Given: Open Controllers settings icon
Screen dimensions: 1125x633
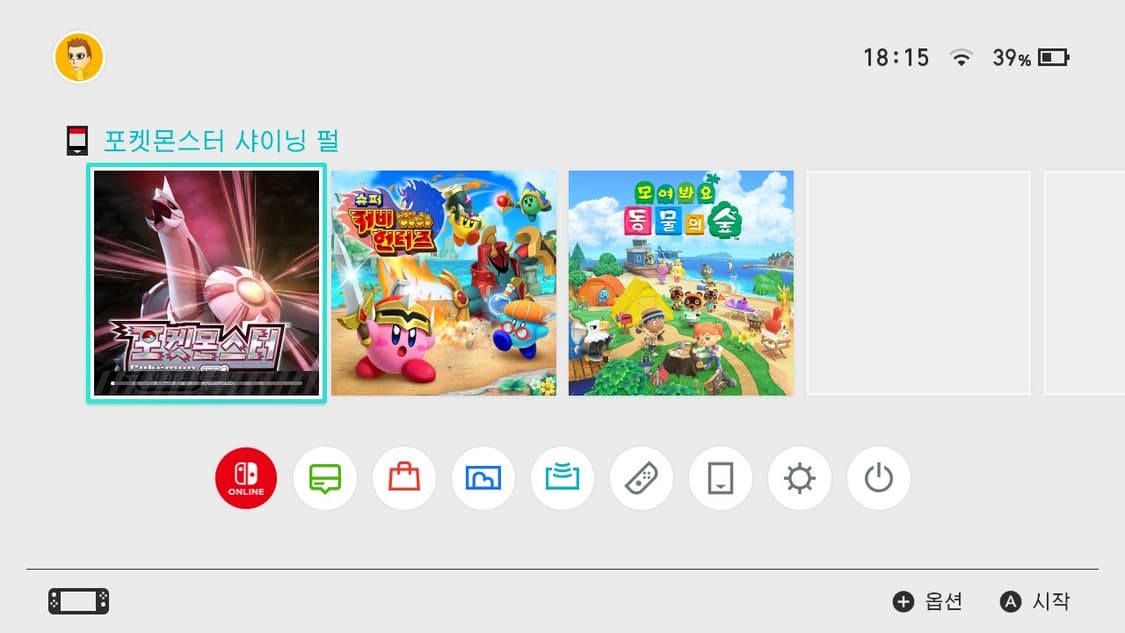Looking at the screenshot, I should pyautogui.click(x=641, y=478).
